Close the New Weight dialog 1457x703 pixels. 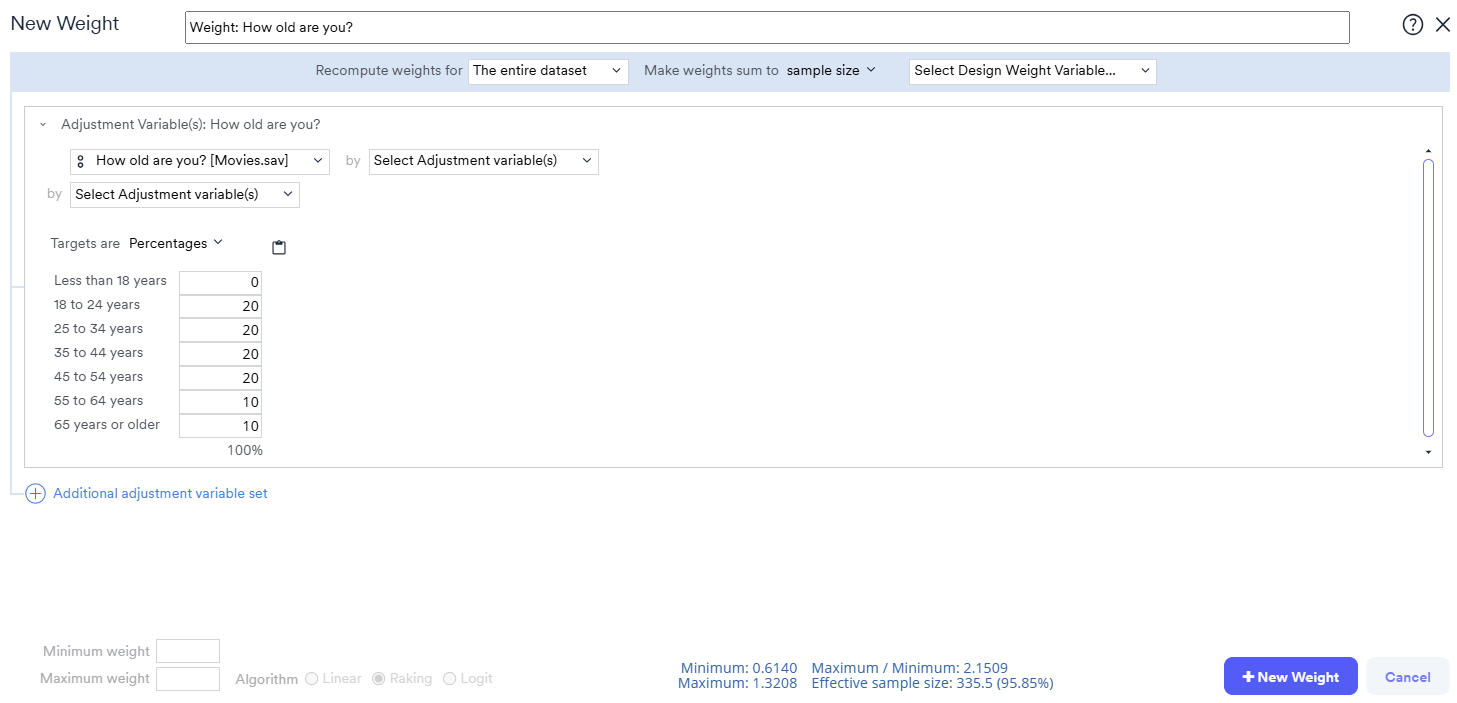tap(1442, 25)
